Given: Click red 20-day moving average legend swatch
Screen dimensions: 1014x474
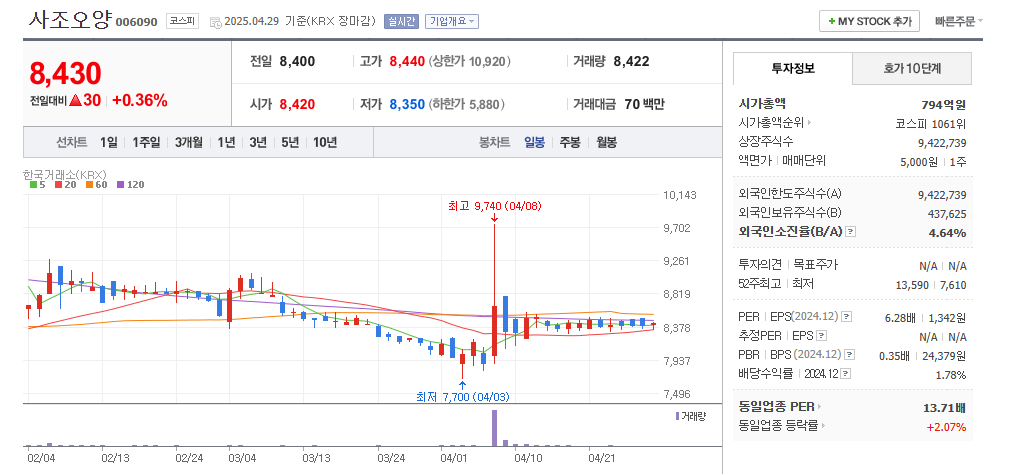Looking at the screenshot, I should [x=58, y=185].
